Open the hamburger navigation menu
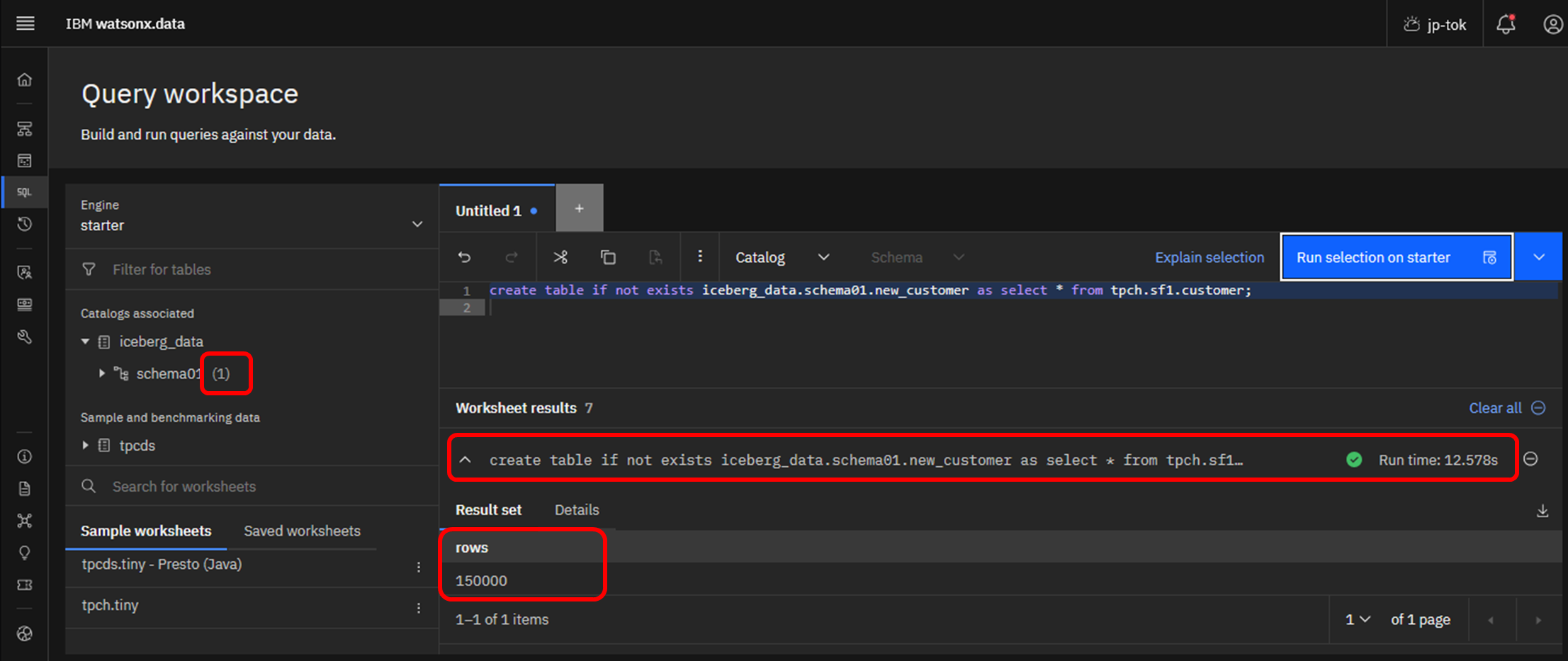This screenshot has width=1568, height=661. point(26,23)
